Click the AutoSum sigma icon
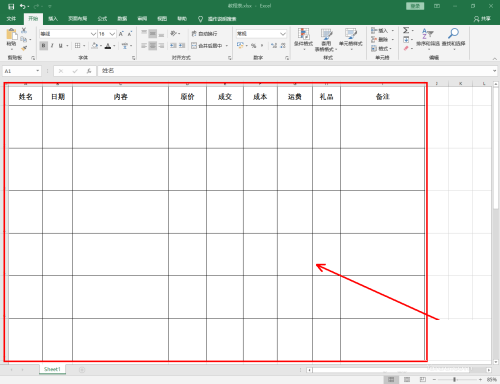The width and height of the screenshot is (500, 384). tap(406, 30)
